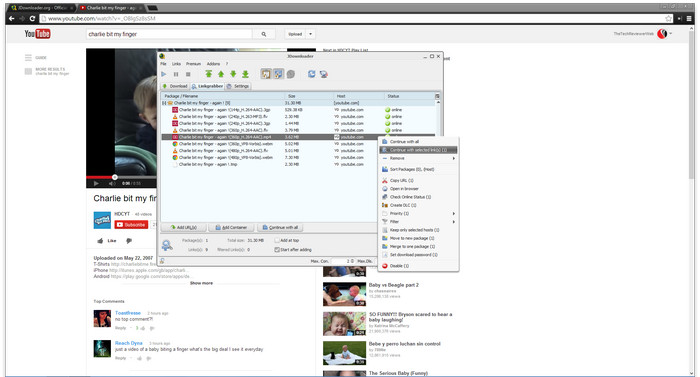This screenshot has width=700, height=377.
Task: Open dropdown arrow next to Upload
Action: click(311, 34)
